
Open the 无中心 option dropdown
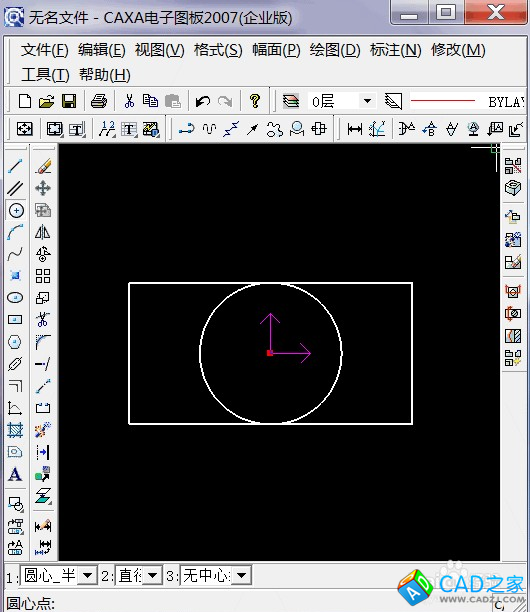(x=242, y=575)
